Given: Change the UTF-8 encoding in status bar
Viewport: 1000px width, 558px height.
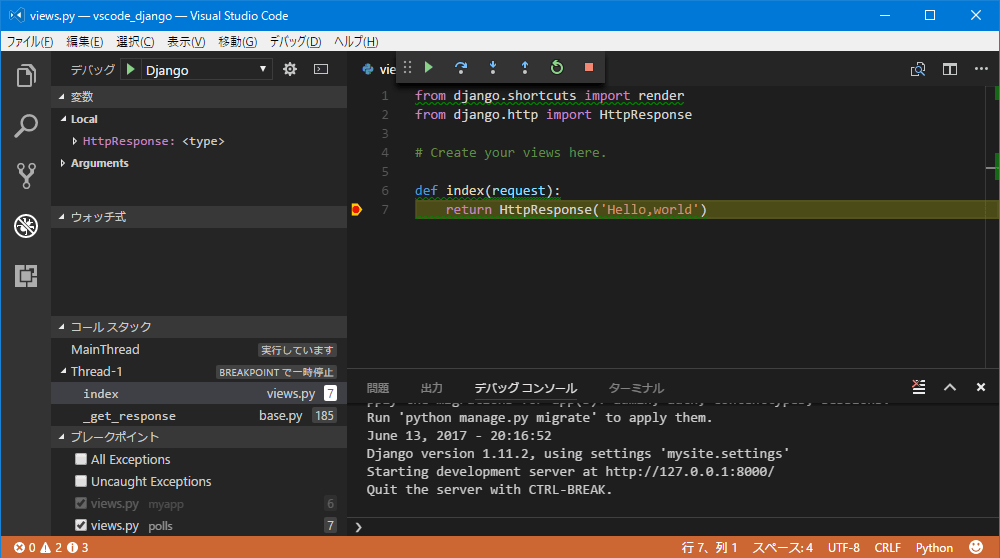Looking at the screenshot, I should (x=844, y=548).
